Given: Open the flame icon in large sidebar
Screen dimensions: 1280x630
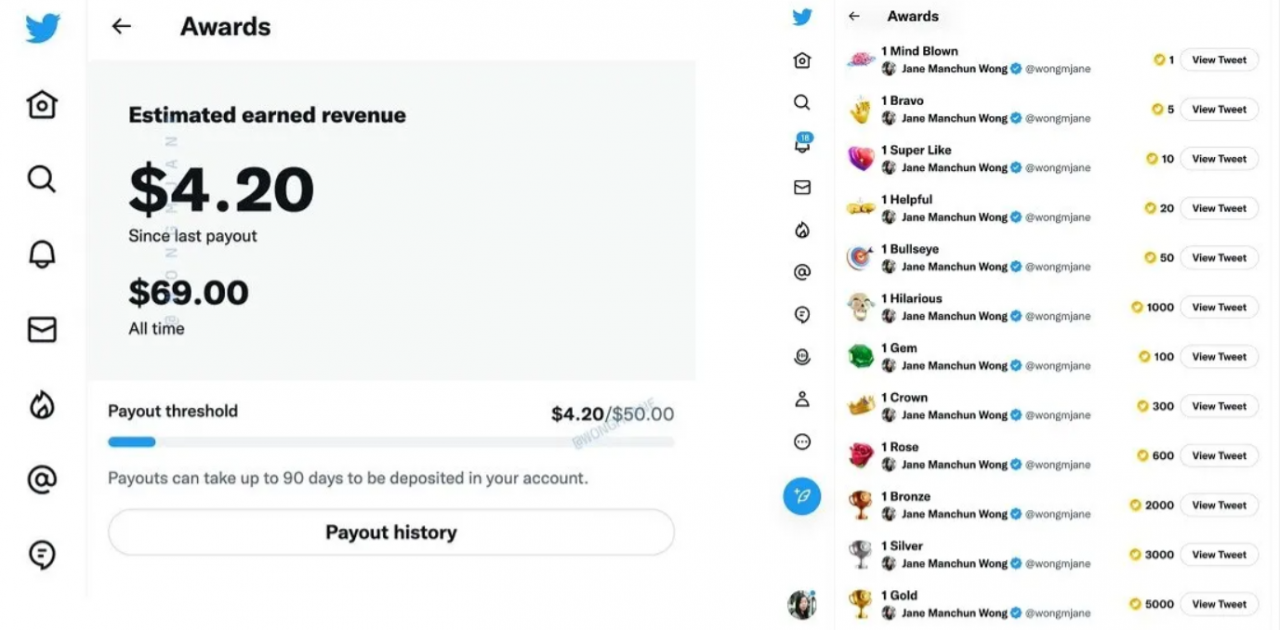Looking at the screenshot, I should [42, 404].
